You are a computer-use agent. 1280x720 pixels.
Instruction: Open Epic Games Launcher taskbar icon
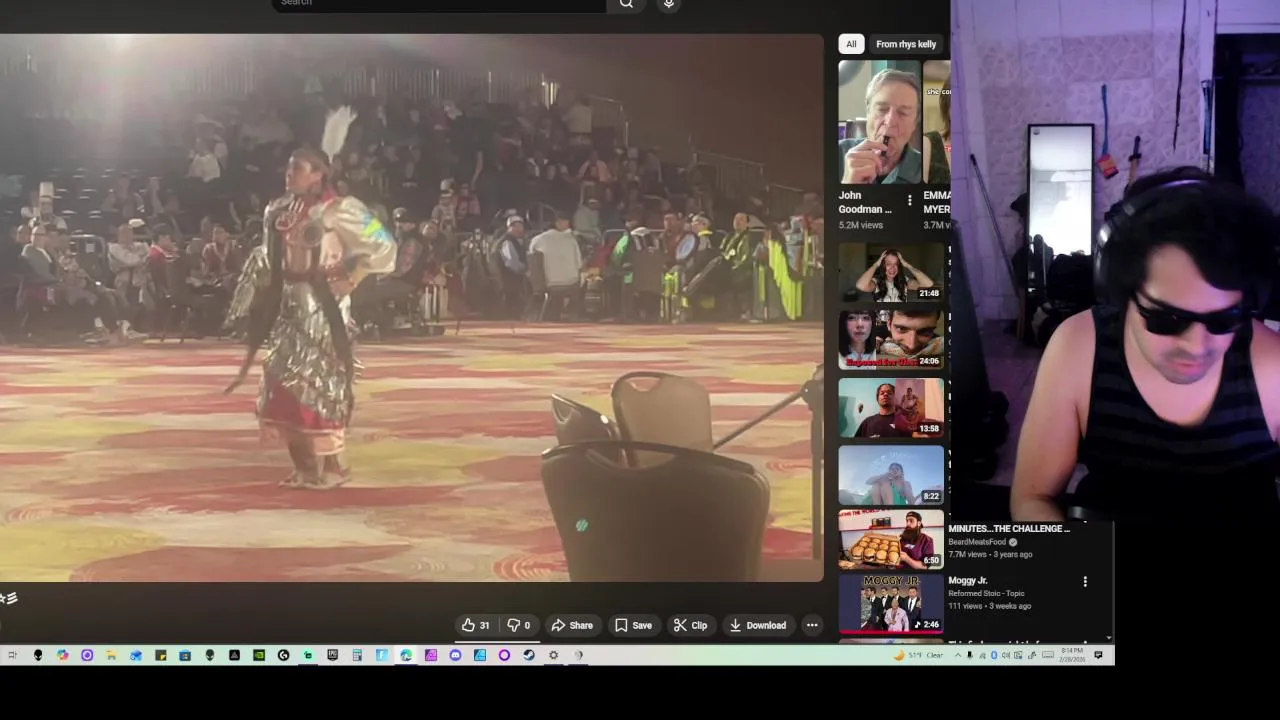[x=333, y=655]
